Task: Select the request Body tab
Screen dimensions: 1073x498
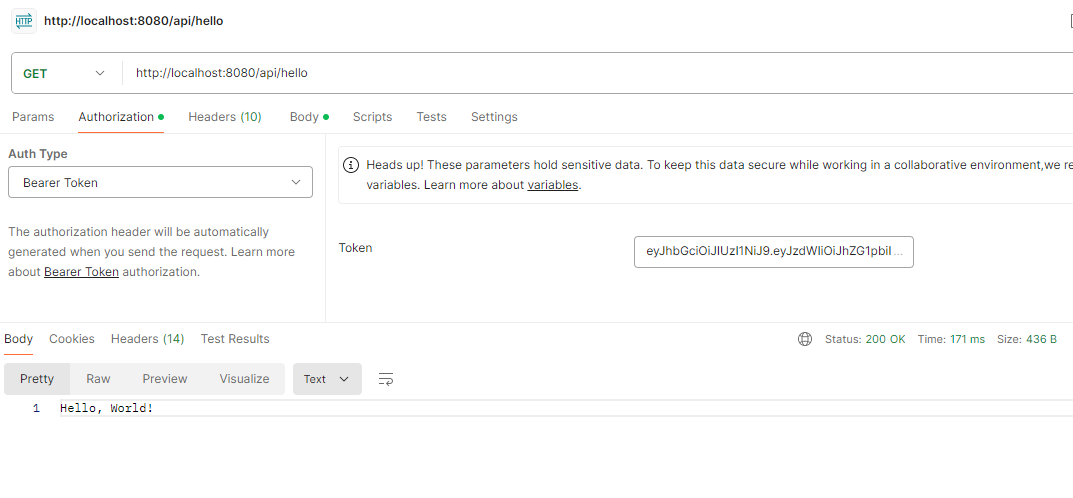Action: (x=304, y=117)
